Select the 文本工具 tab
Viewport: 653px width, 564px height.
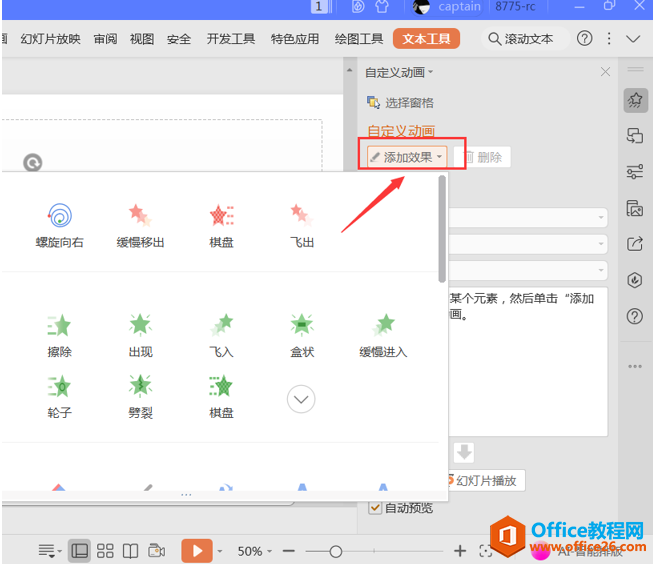(x=426, y=39)
